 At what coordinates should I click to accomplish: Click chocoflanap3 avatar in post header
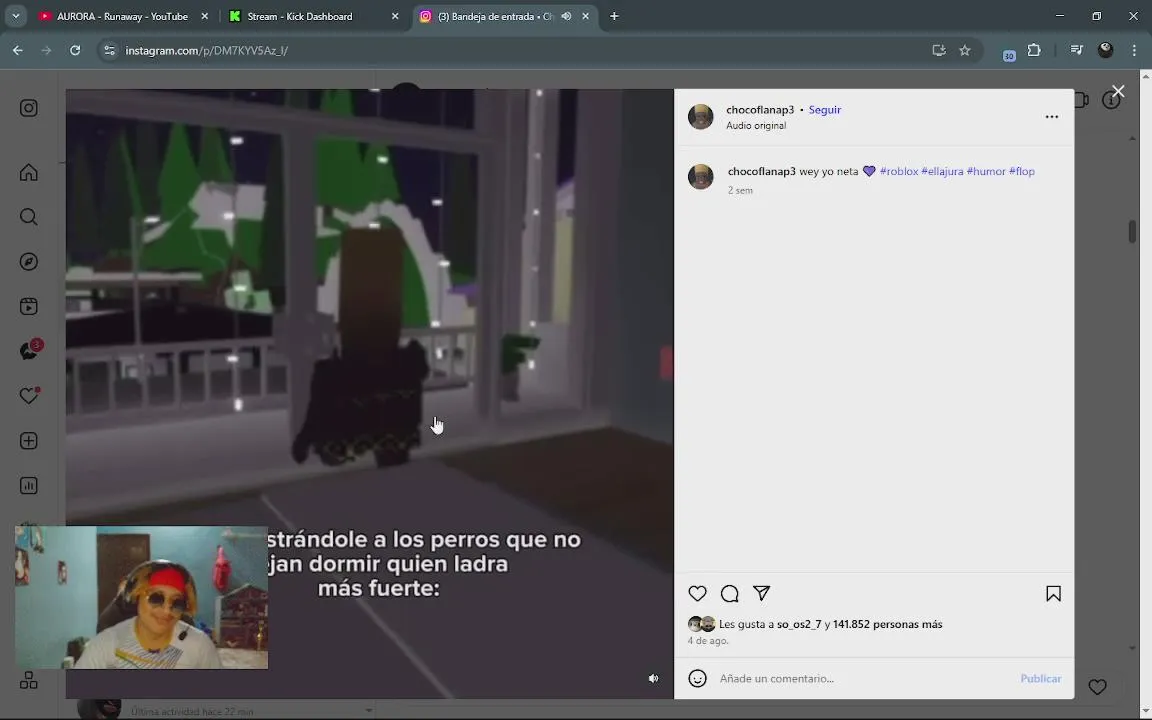(x=700, y=117)
